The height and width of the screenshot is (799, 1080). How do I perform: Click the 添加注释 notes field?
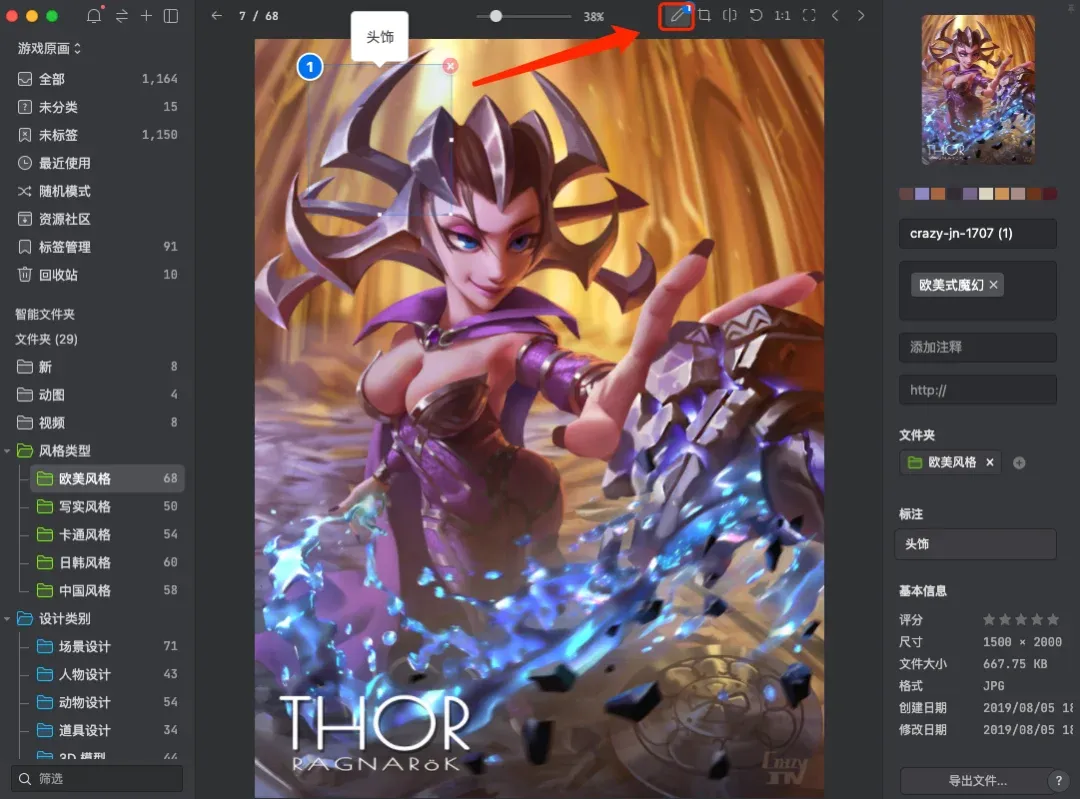pos(977,347)
